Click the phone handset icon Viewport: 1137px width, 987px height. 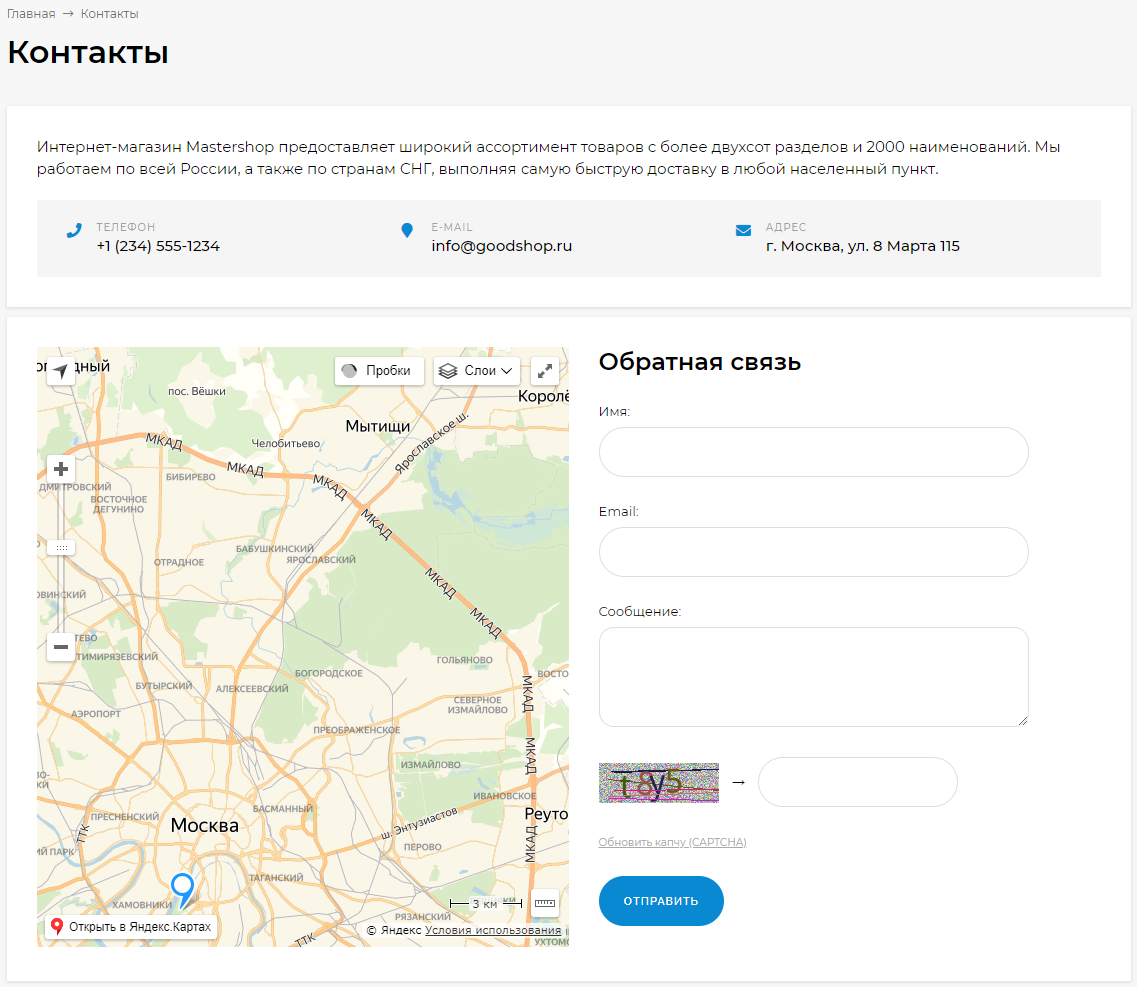(74, 231)
